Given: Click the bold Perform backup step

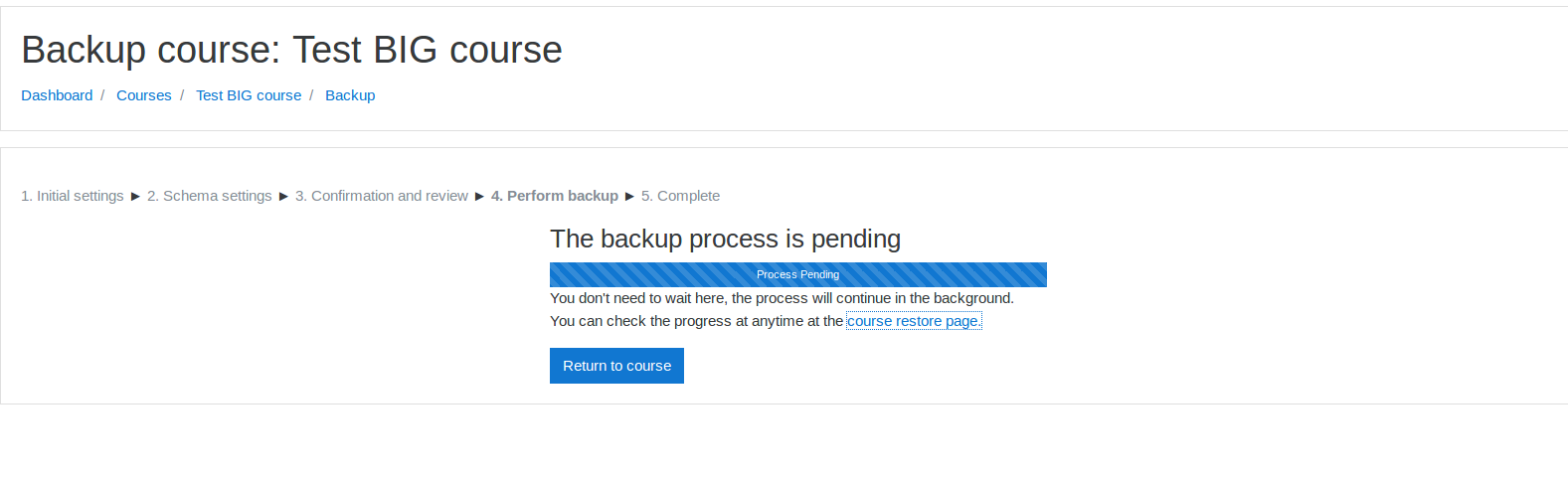Looking at the screenshot, I should [x=555, y=196].
